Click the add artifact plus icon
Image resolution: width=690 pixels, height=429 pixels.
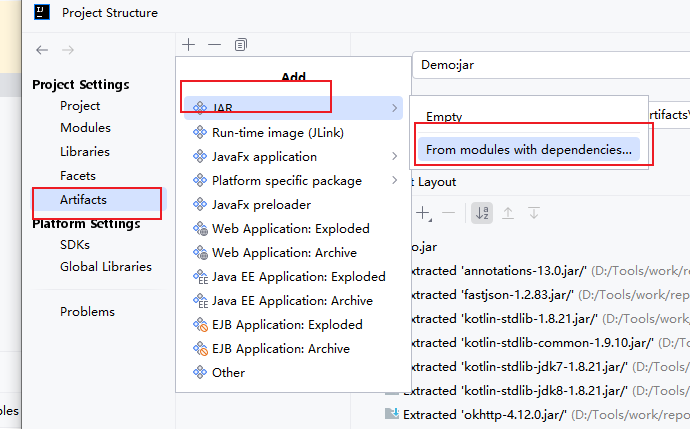click(x=188, y=44)
